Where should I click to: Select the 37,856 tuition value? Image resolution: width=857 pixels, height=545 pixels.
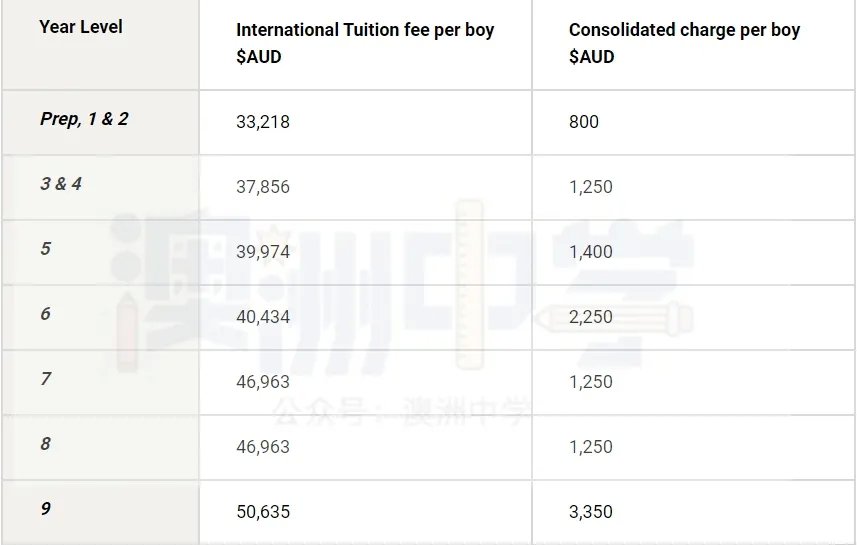263,186
